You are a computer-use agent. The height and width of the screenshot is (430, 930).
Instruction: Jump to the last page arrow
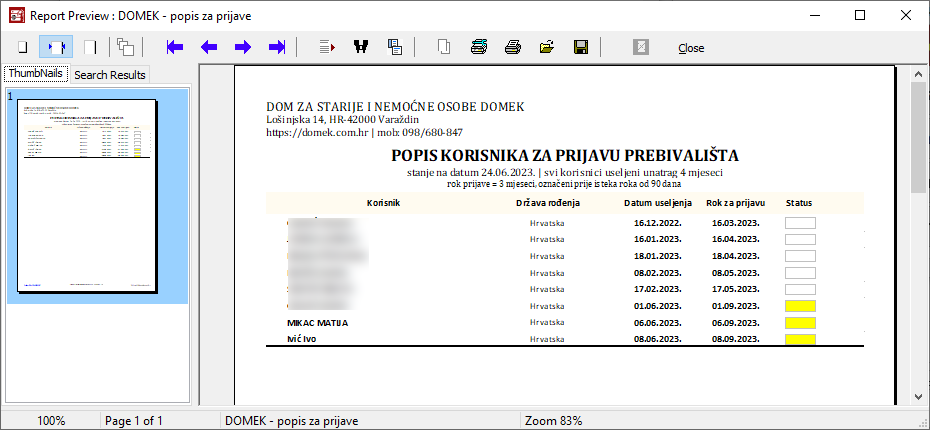[x=278, y=47]
